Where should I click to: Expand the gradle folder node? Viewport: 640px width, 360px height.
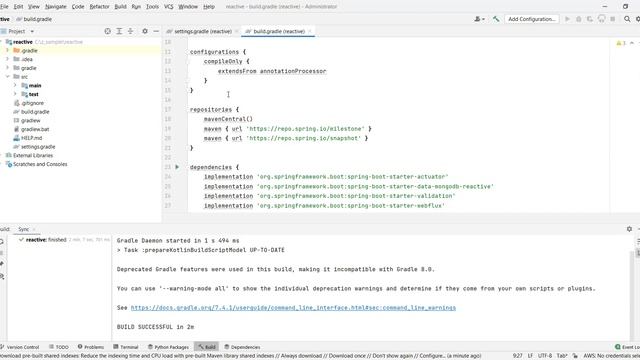(x=7, y=68)
